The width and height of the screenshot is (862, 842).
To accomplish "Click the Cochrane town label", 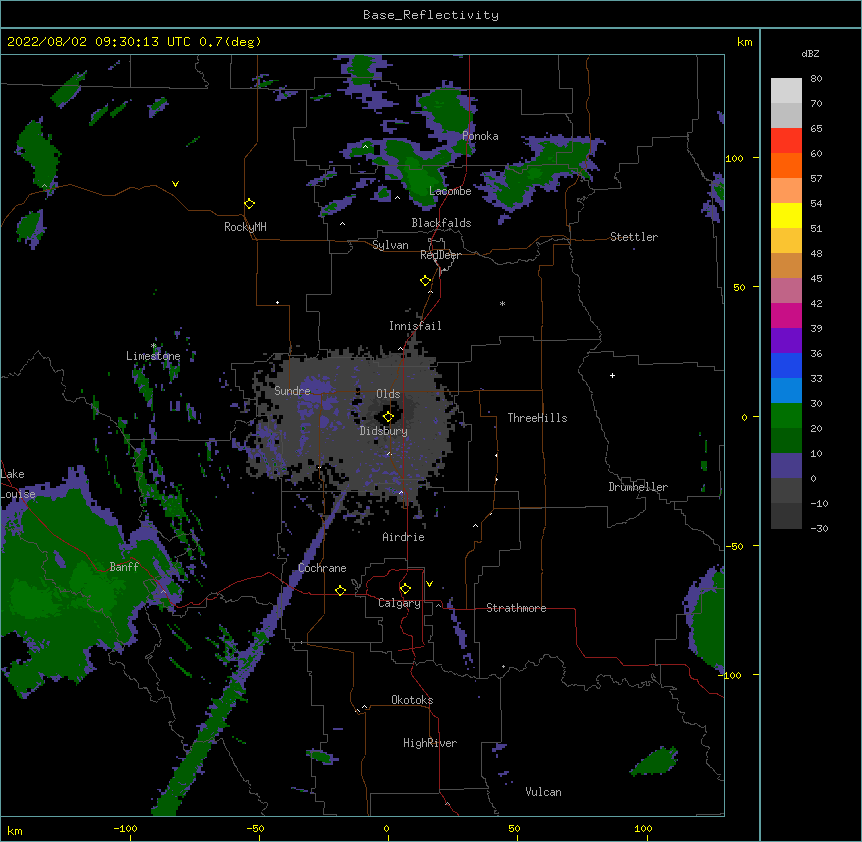I will (x=322, y=568).
